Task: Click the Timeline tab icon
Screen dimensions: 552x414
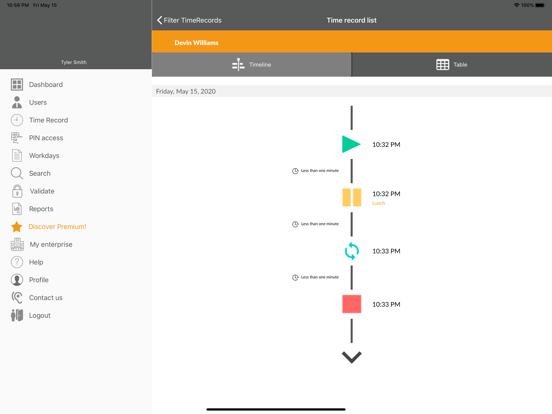Action: [x=238, y=64]
